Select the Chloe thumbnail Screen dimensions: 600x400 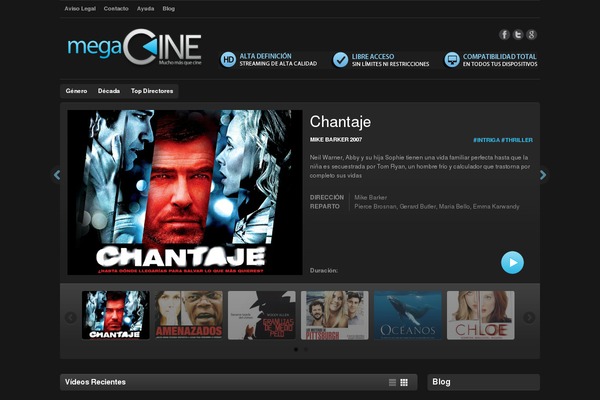(481, 315)
